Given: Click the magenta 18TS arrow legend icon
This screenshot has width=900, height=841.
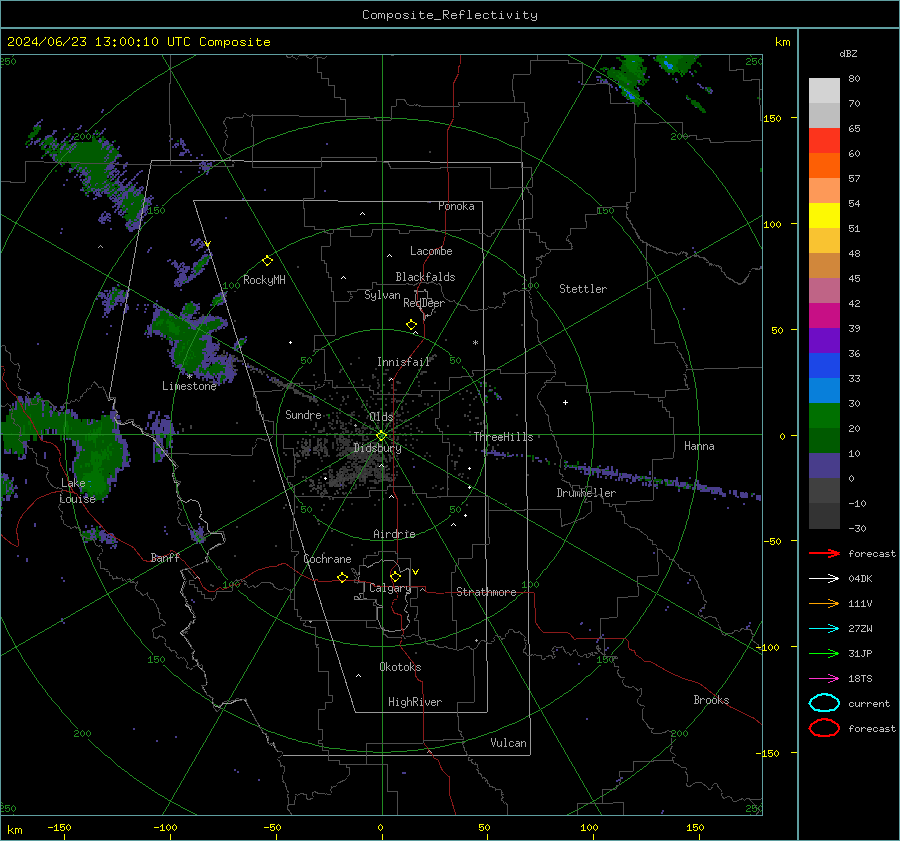Looking at the screenshot, I should (824, 679).
